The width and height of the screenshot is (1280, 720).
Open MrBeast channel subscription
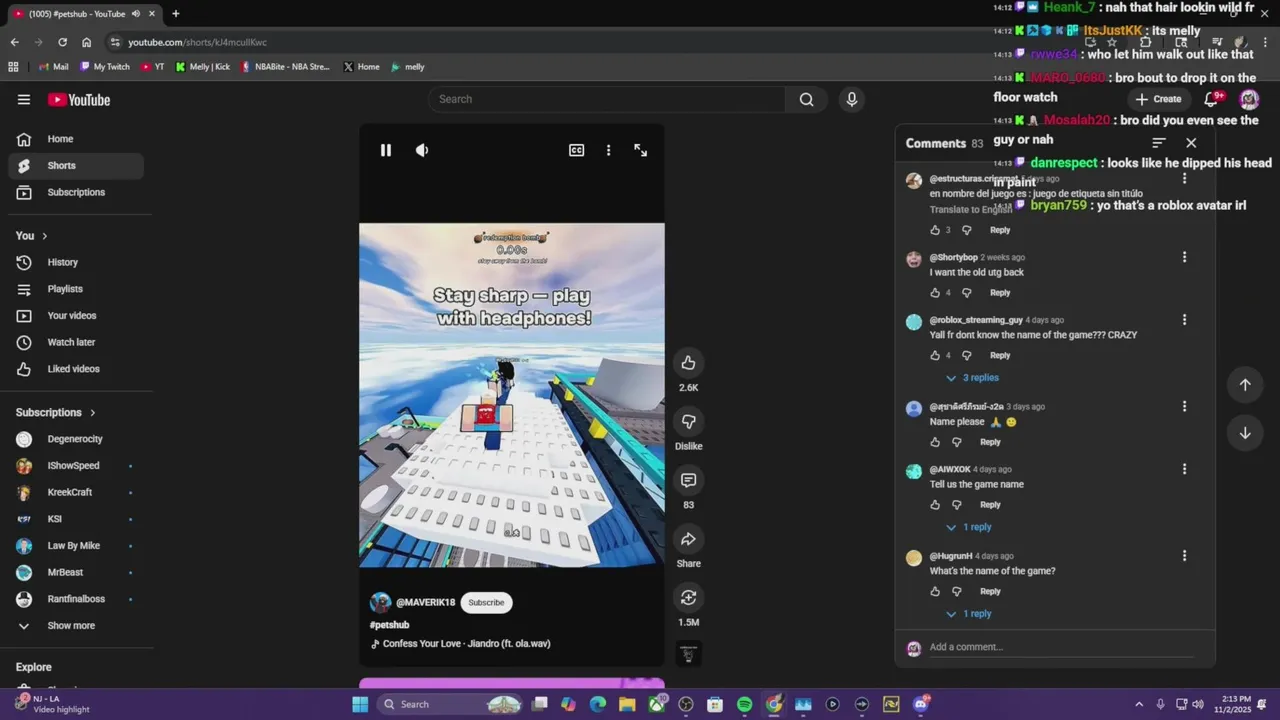[76, 572]
